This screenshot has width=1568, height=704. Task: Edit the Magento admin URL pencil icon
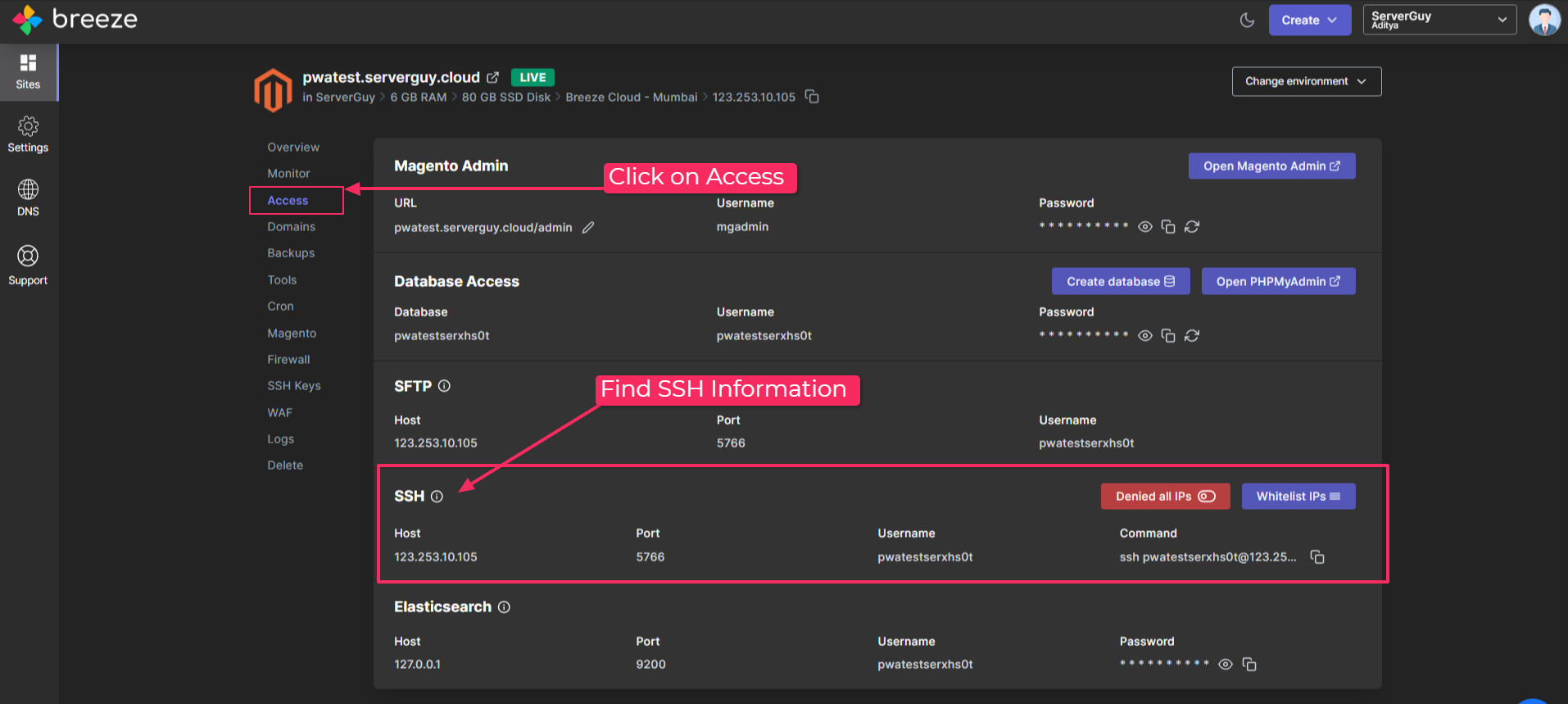(588, 227)
